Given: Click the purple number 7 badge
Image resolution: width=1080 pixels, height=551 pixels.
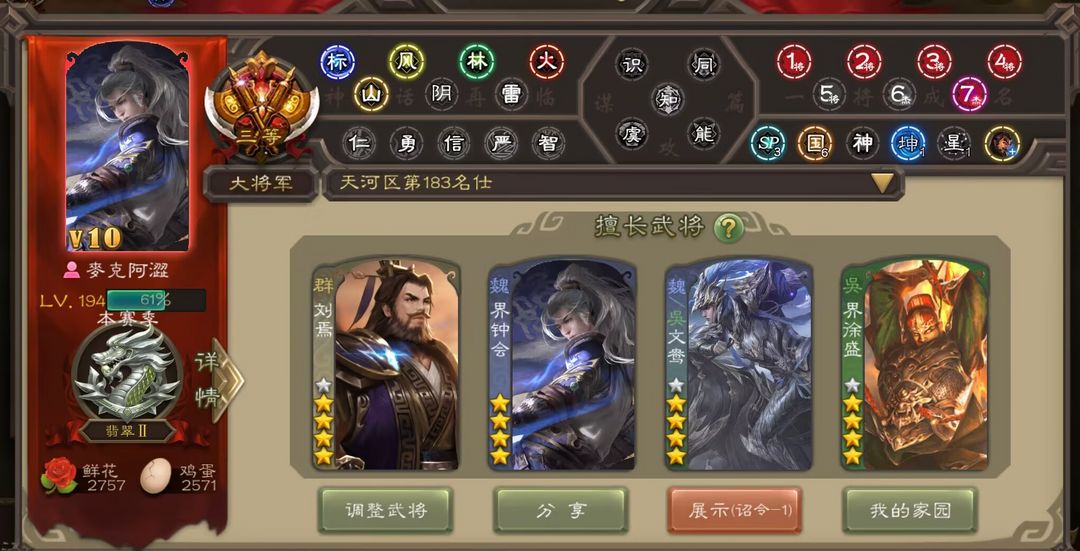Looking at the screenshot, I should tap(970, 94).
